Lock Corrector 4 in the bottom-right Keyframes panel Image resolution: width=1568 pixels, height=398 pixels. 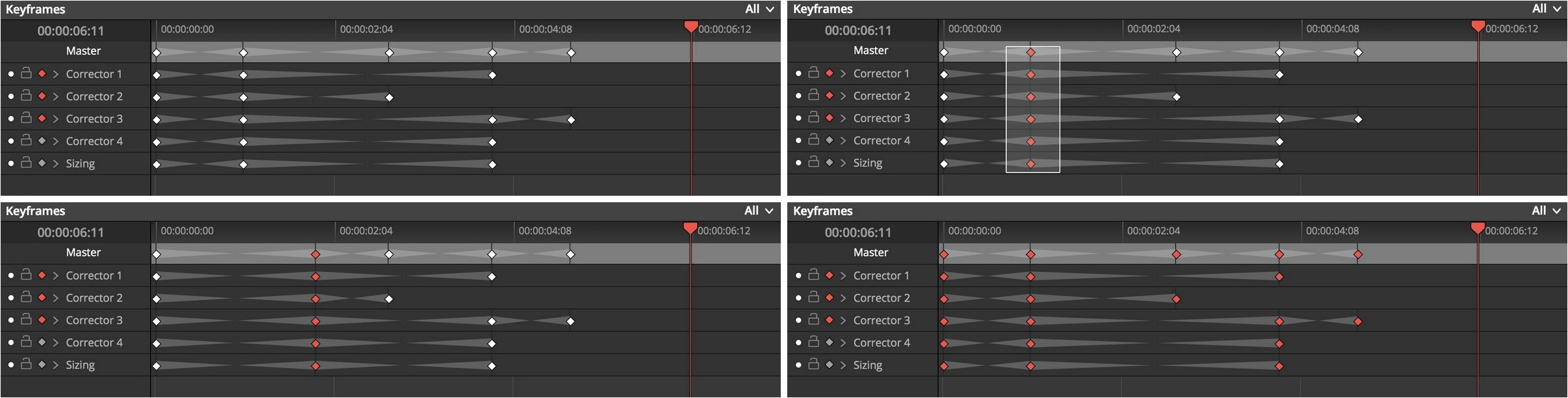pyautogui.click(x=813, y=341)
